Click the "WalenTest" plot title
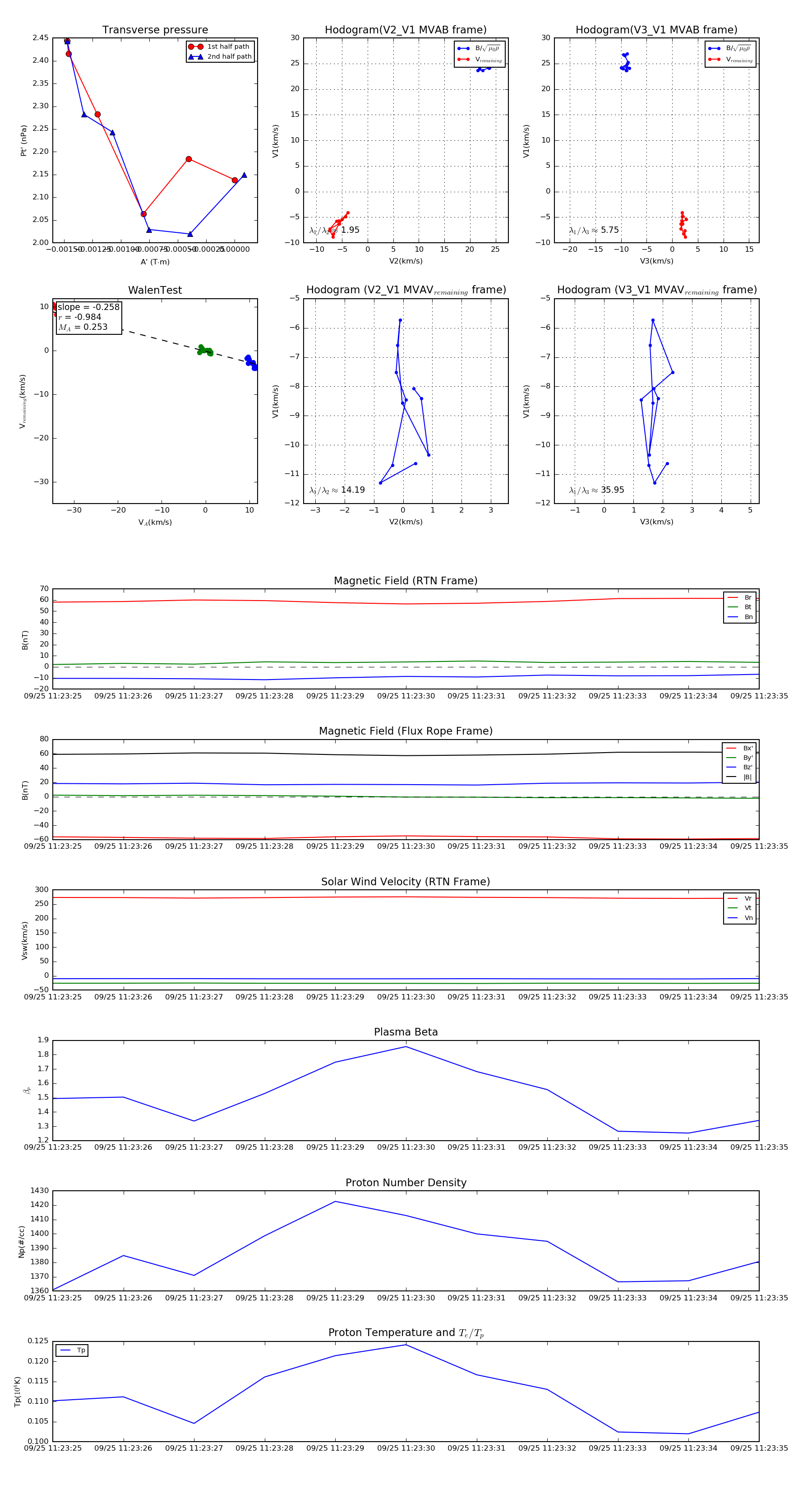The image size is (812, 1489). click(155, 290)
